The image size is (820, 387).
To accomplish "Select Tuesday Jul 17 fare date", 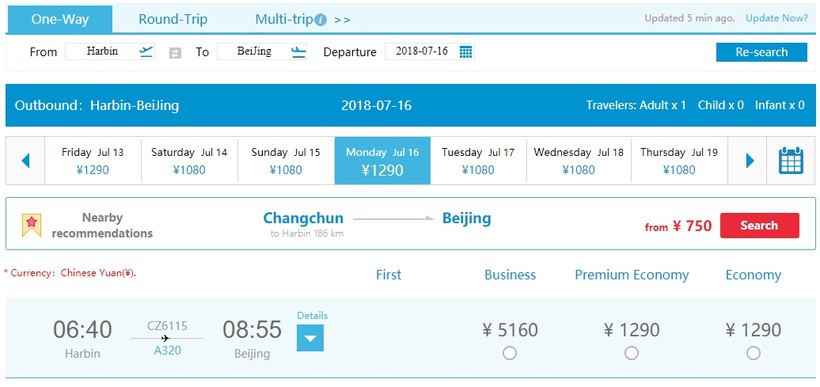I will tap(478, 161).
